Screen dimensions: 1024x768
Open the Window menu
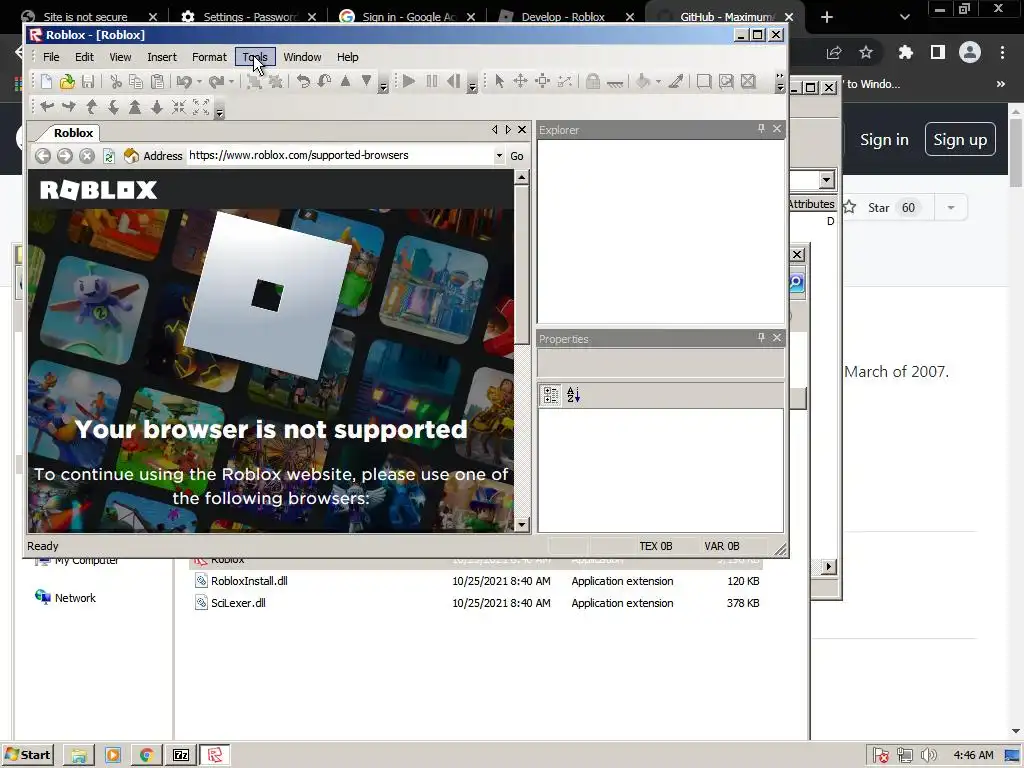[x=302, y=57]
